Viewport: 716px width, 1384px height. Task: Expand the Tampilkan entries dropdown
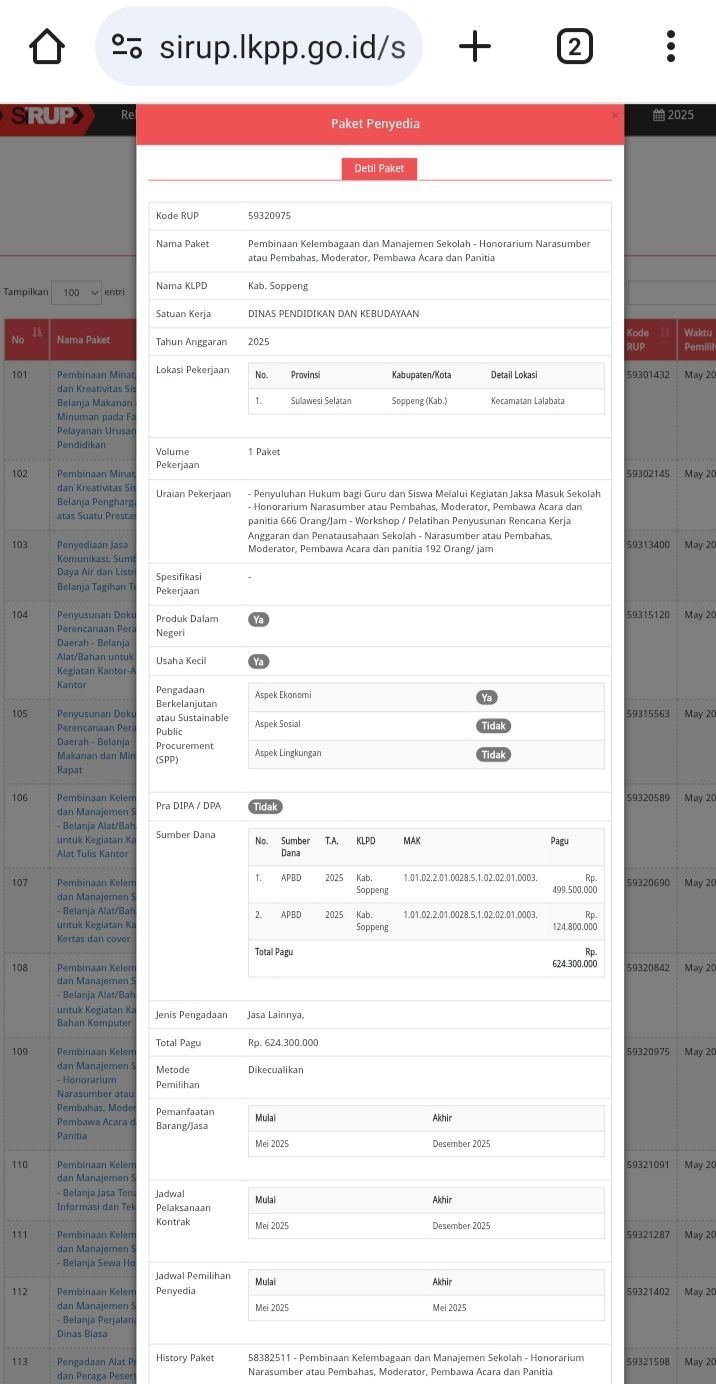pos(76,293)
